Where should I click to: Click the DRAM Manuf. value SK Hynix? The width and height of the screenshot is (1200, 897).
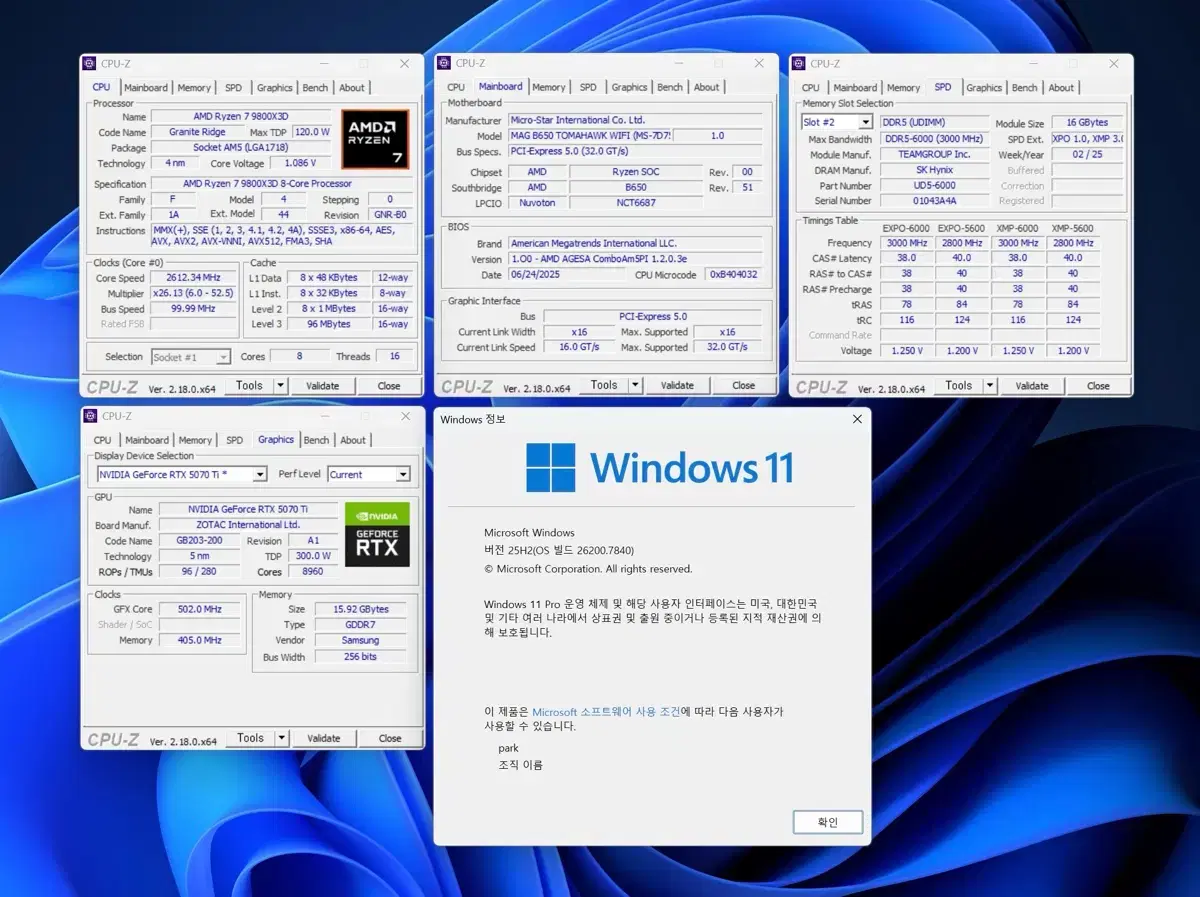(x=933, y=170)
